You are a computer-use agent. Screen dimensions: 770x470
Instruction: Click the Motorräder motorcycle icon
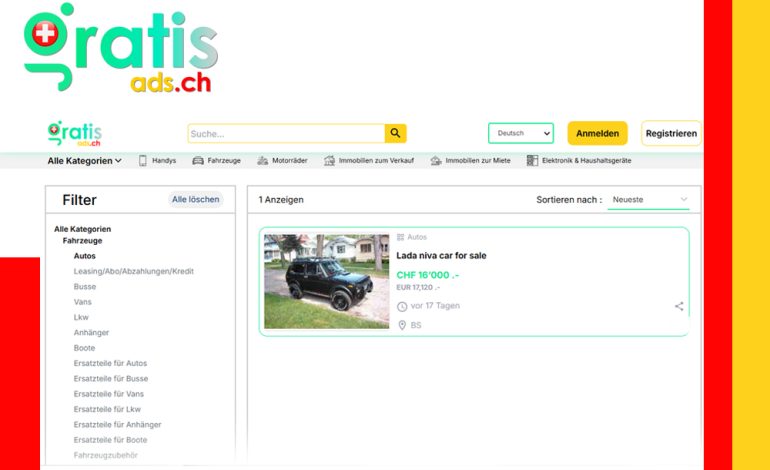point(263,161)
